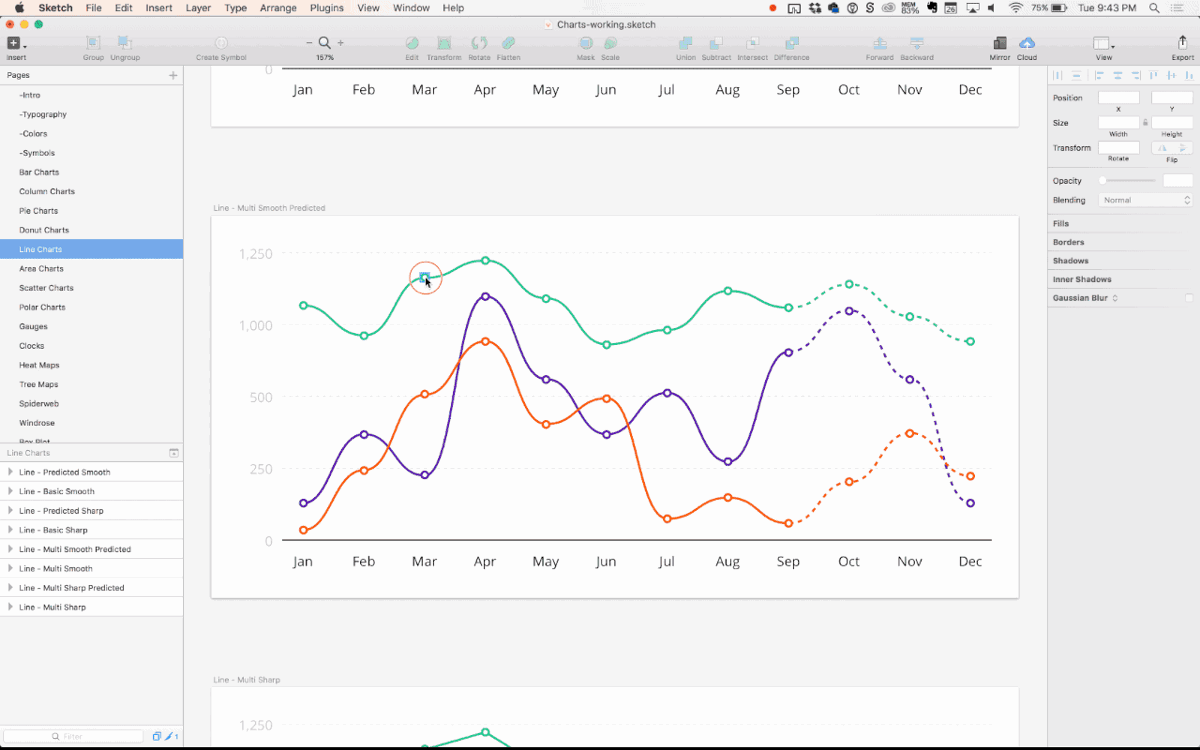
Task: Zoom in with the plus button
Action: (341, 43)
